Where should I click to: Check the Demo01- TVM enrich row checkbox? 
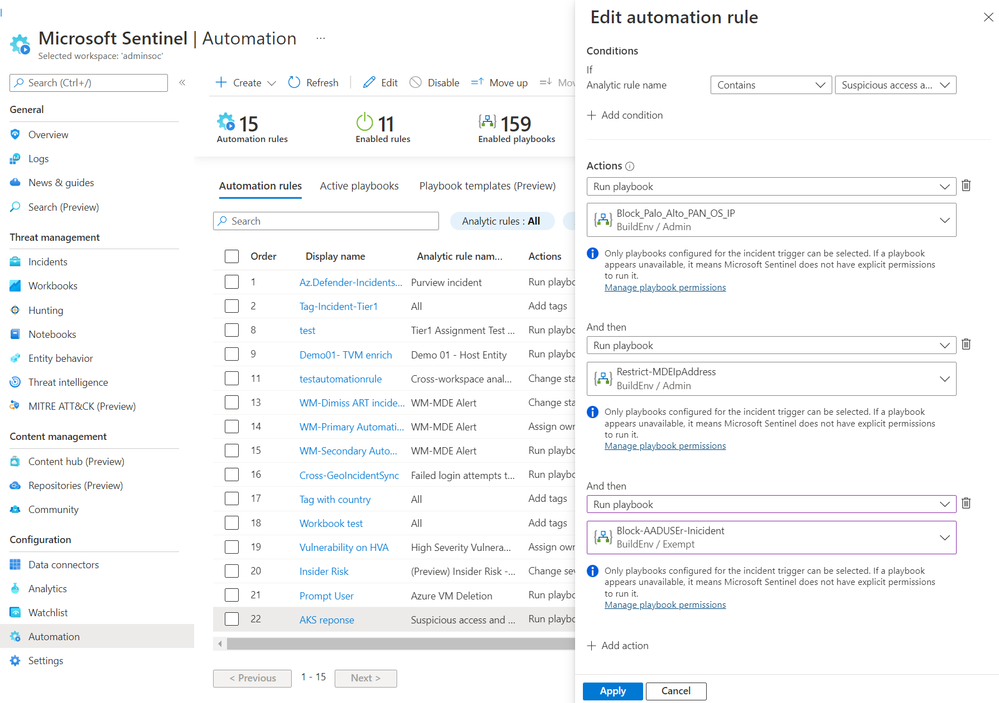click(232, 354)
